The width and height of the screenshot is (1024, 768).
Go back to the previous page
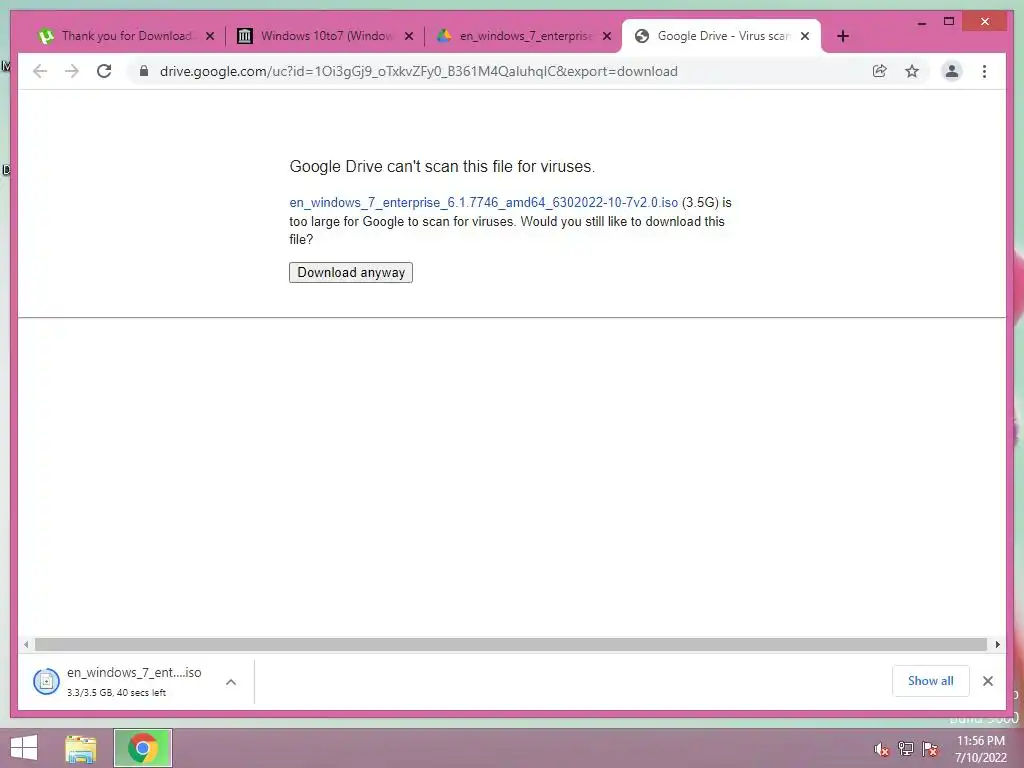click(x=40, y=71)
